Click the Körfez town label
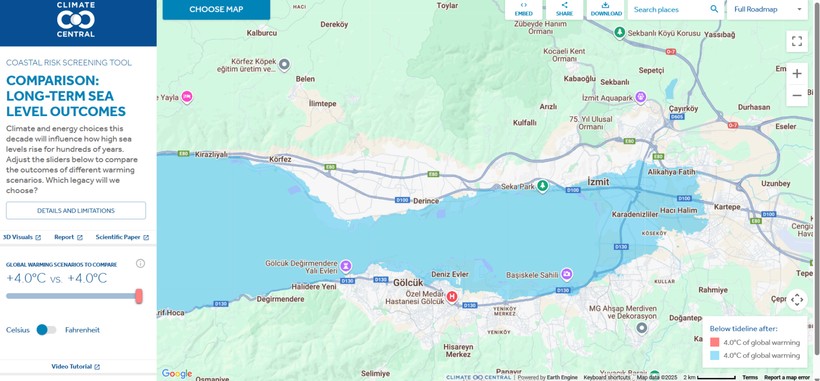Screen dimensions: 820x381 (x=280, y=159)
